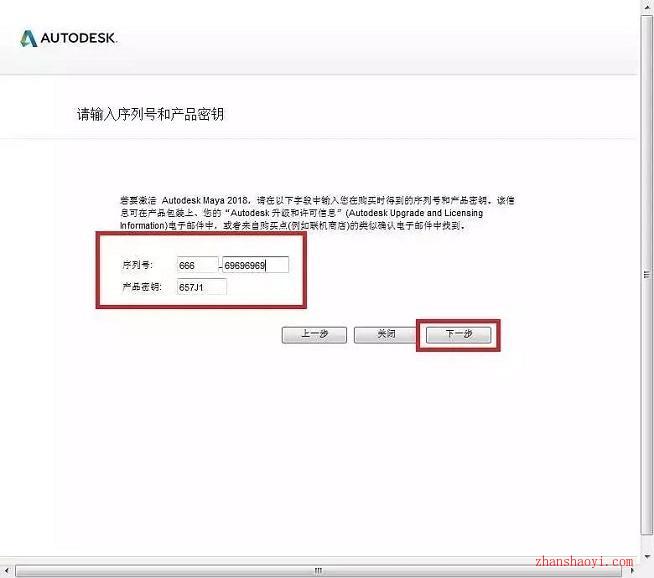Focus the serial number prefix field 666
This screenshot has width=654, height=578.
pyautogui.click(x=197, y=265)
